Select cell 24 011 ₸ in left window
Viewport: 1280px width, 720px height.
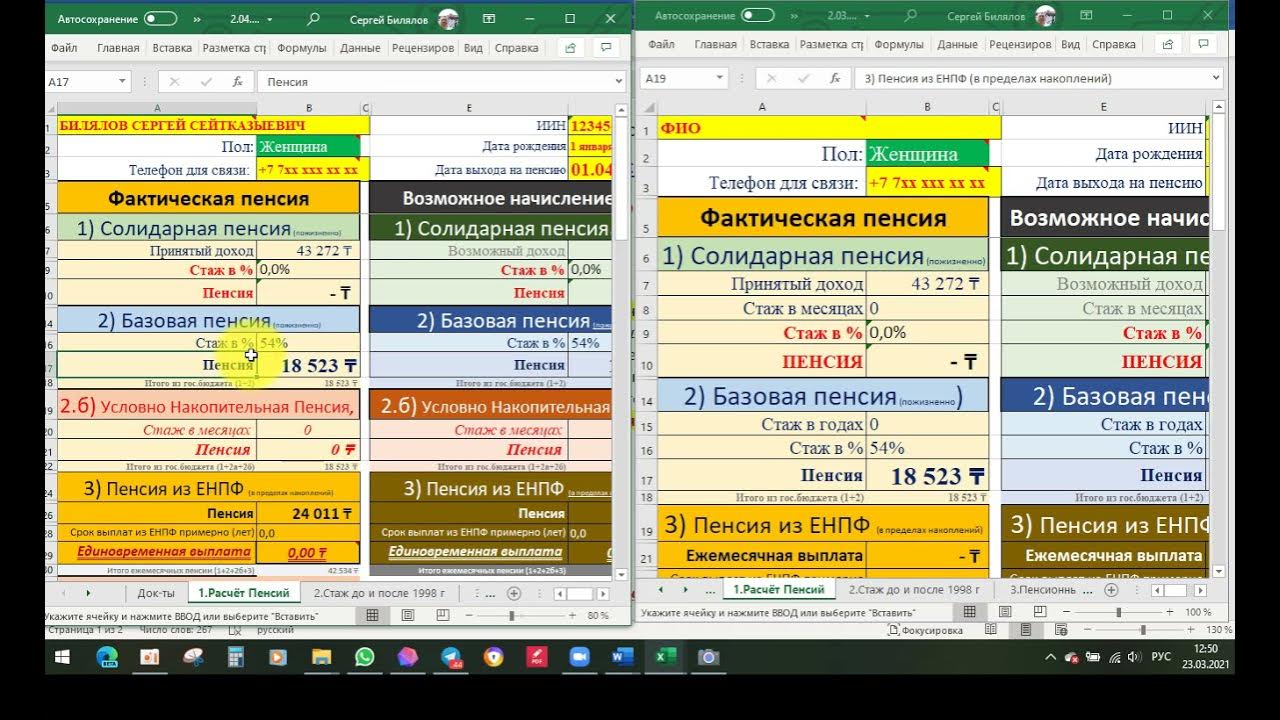coord(308,514)
